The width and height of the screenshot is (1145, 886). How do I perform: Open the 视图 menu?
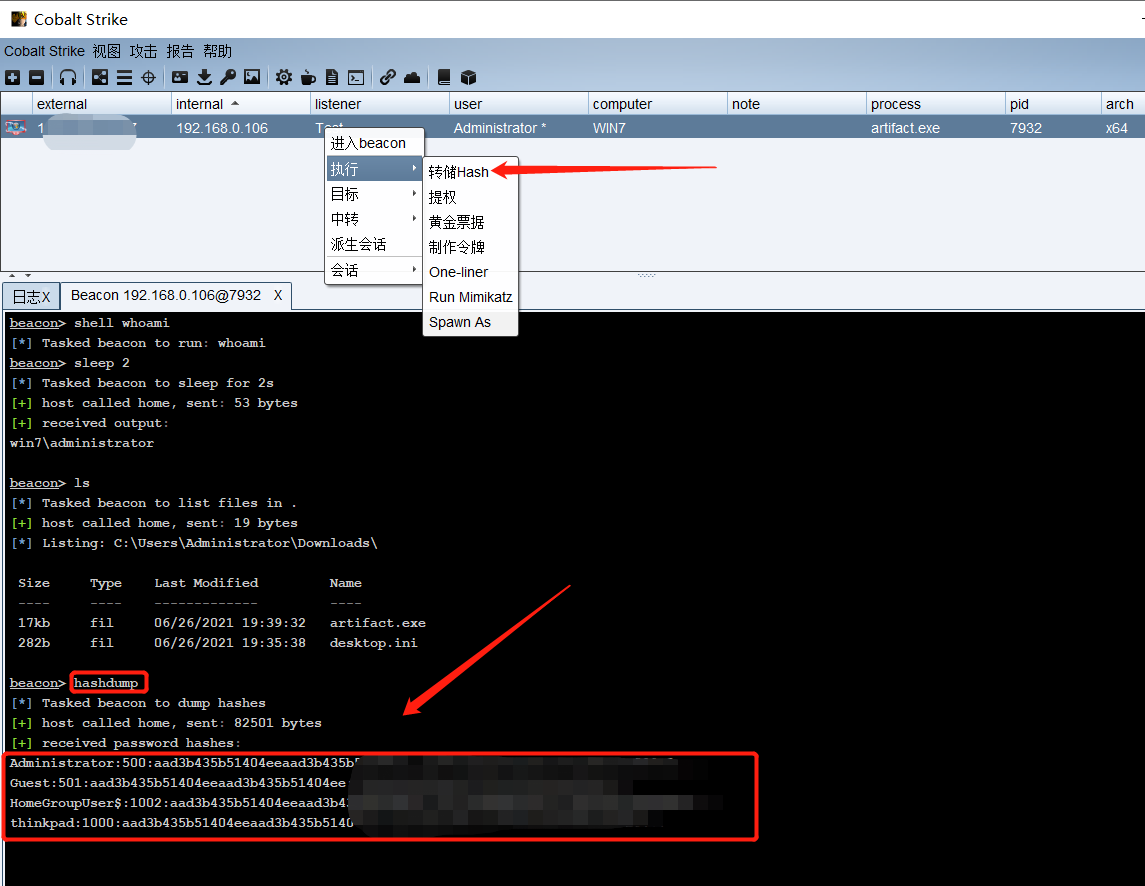(107, 51)
